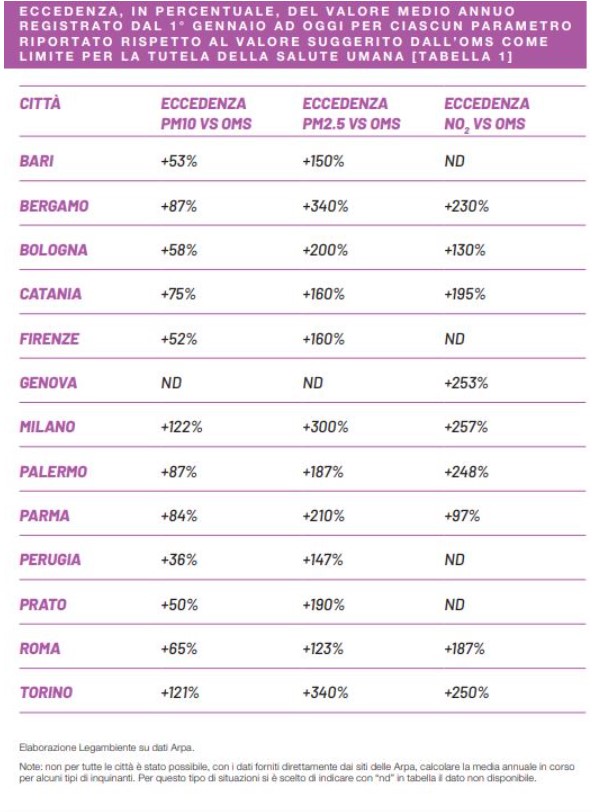Click the purple title banner text
The width and height of the screenshot is (592, 812).
[x=295, y=34]
